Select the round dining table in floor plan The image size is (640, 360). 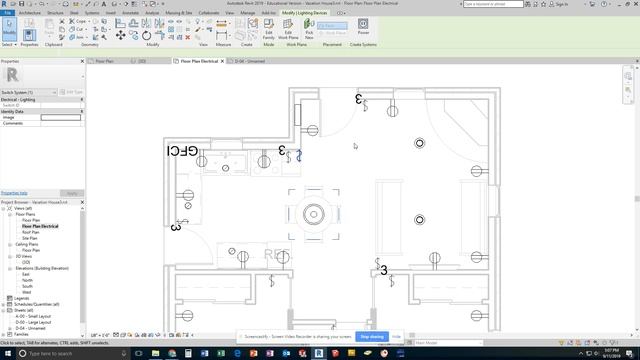(x=313, y=214)
